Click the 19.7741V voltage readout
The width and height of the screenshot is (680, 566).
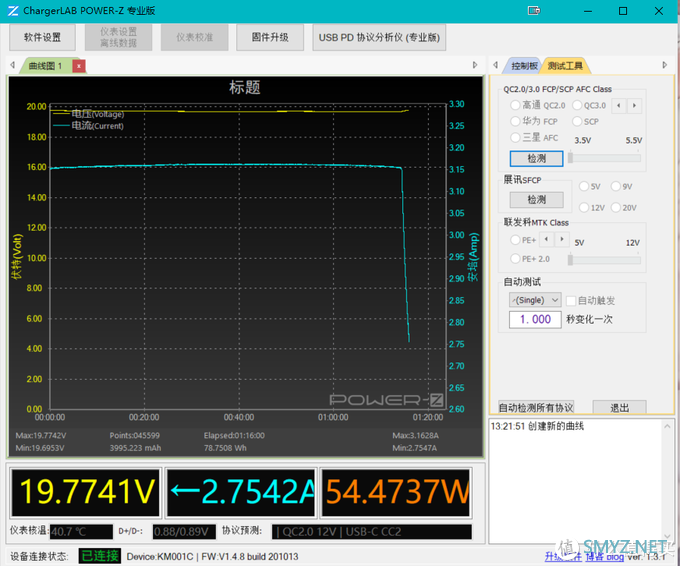[x=86, y=493]
